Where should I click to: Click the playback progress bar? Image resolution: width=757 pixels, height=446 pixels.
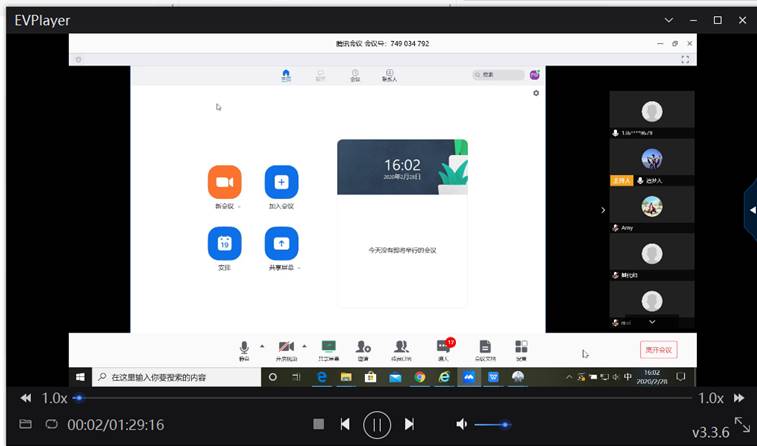(380, 398)
